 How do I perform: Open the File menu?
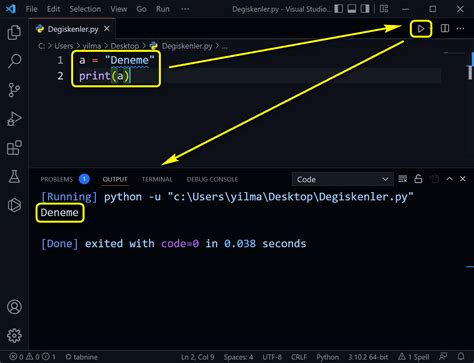point(31,9)
